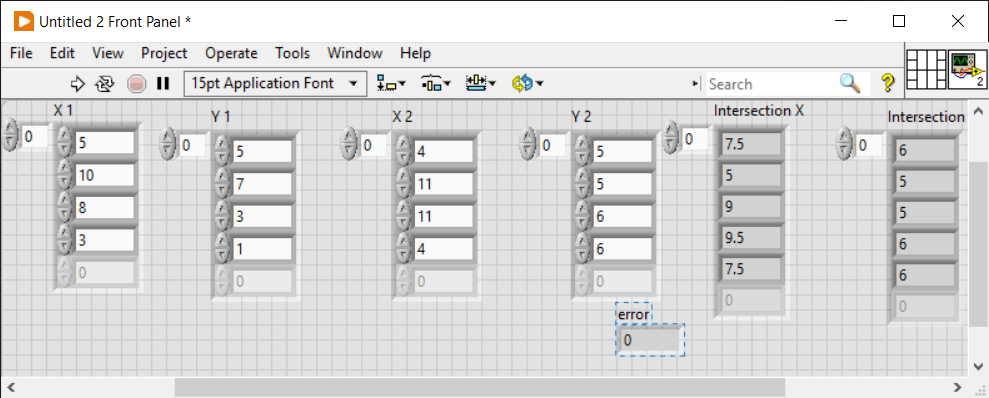
Task: Maximize the Front Panel window
Action: click(x=899, y=21)
